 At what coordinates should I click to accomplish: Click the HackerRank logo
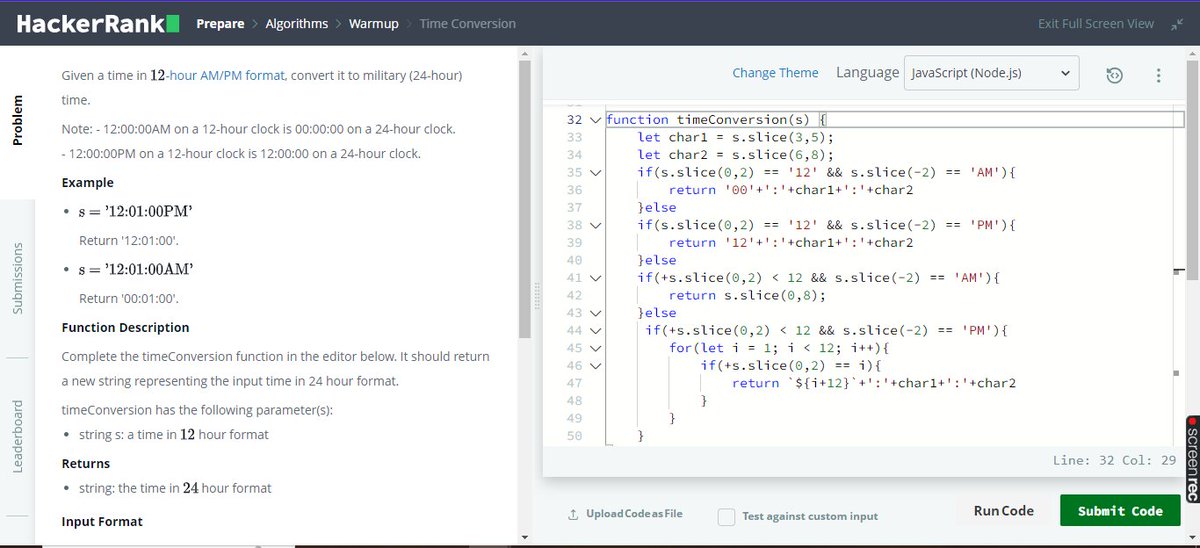pyautogui.click(x=98, y=24)
